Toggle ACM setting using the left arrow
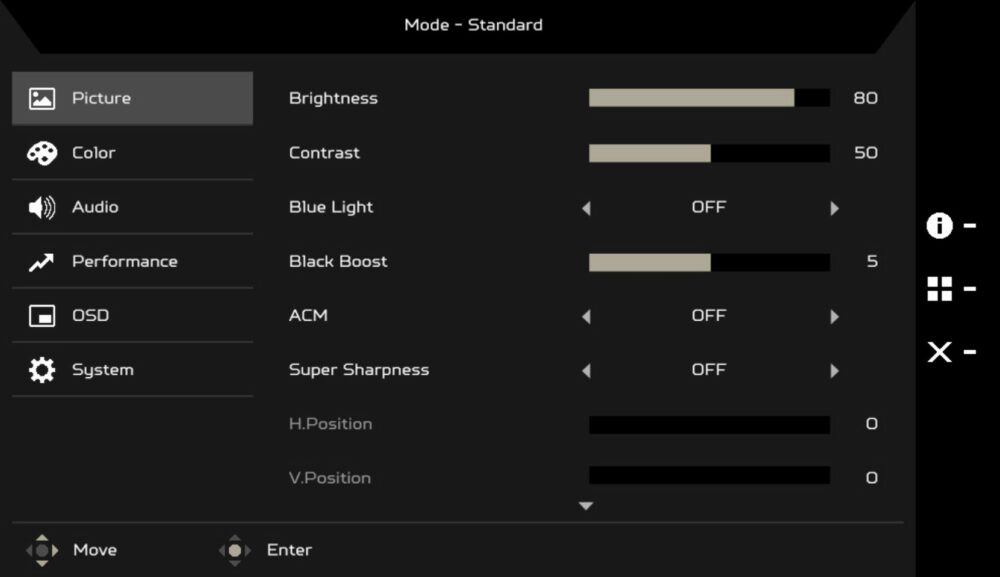Image resolution: width=1000 pixels, height=577 pixels. click(x=586, y=316)
